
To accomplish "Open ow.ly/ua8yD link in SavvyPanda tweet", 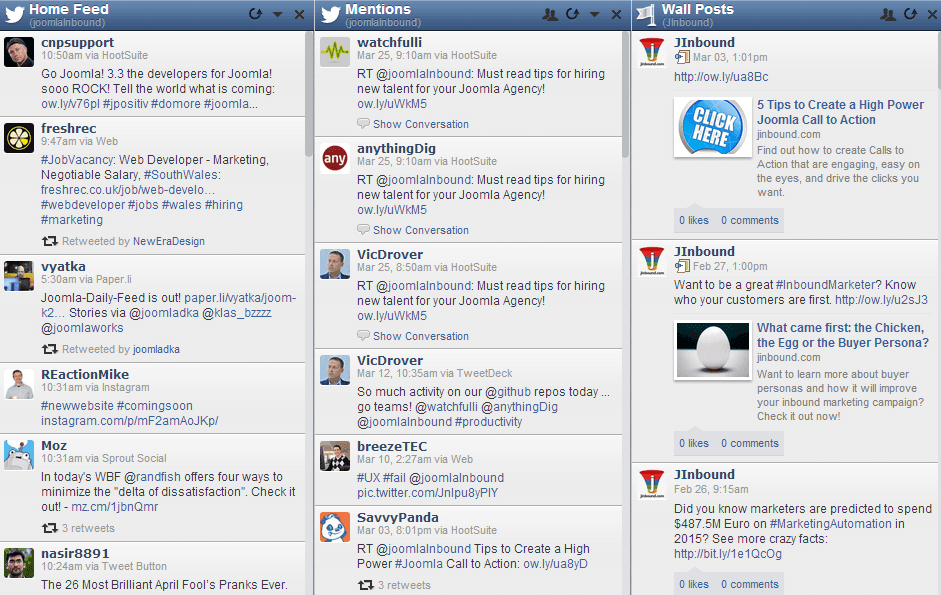I will [555, 564].
